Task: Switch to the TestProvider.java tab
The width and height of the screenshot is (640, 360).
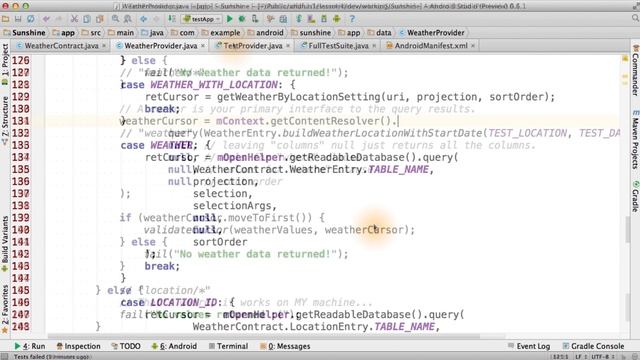Action: point(253,46)
